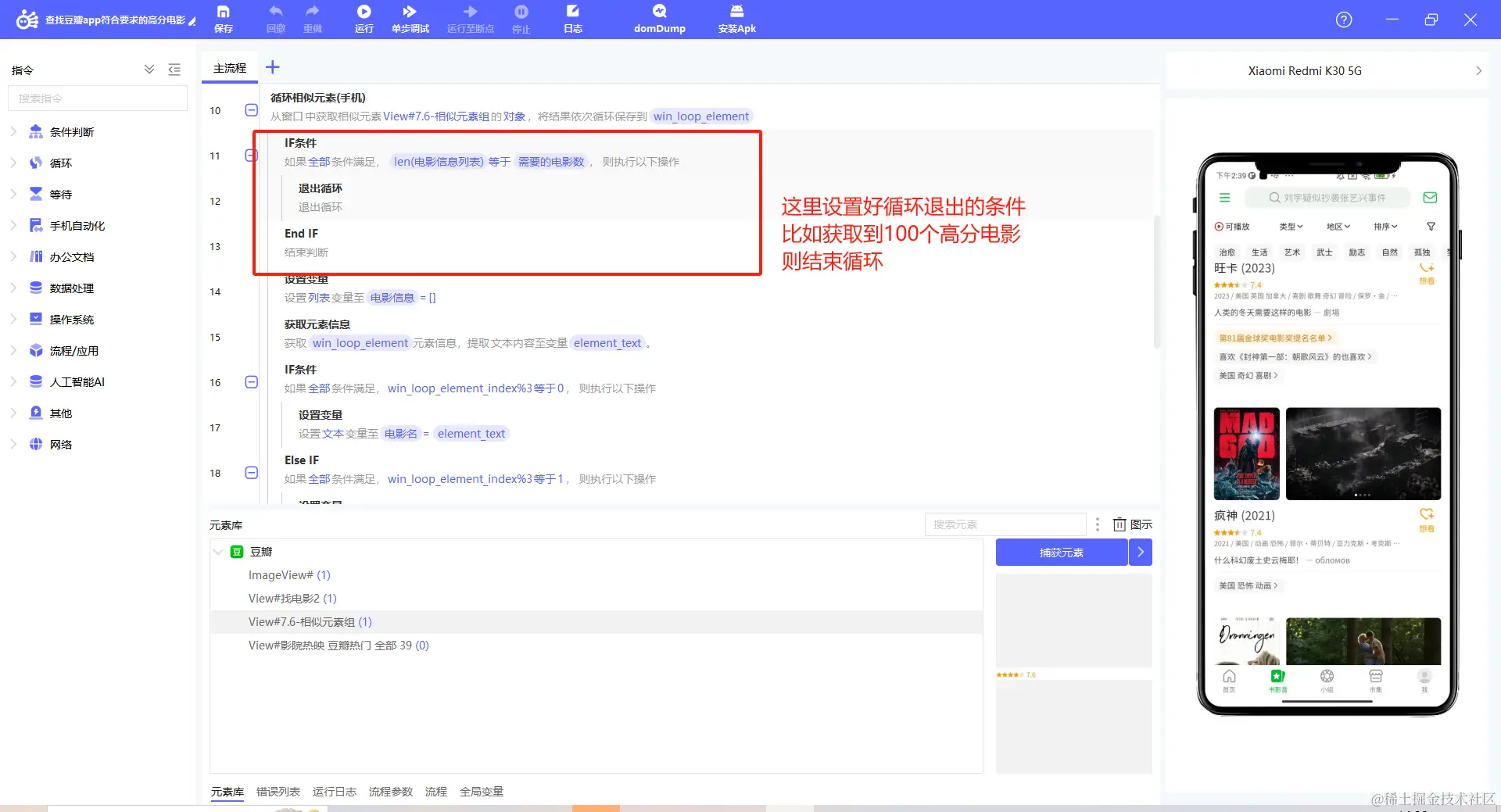The image size is (1501, 812).
Task: Toggle command panel indent icon
Action: (x=174, y=70)
